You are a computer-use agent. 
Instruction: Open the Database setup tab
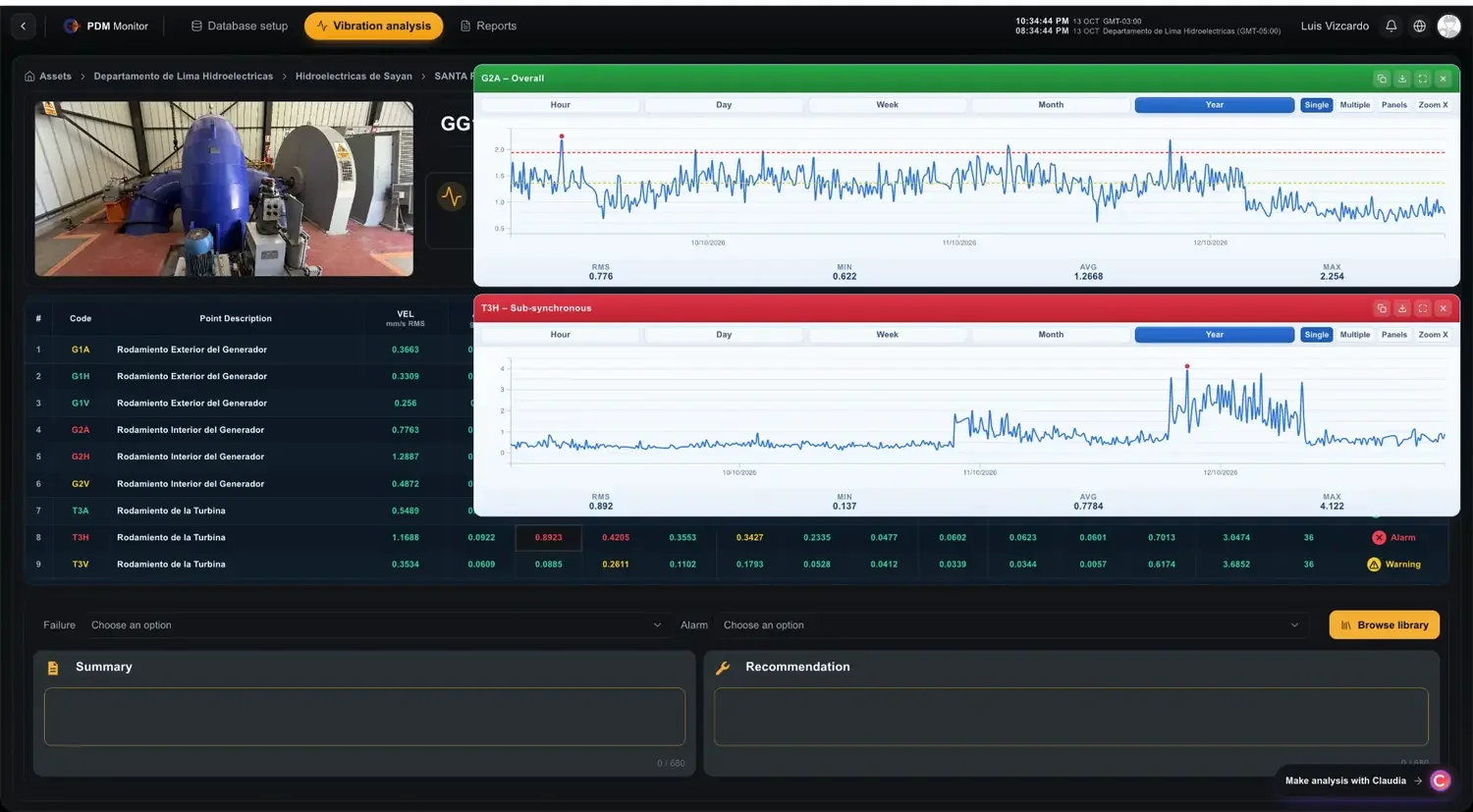click(240, 27)
